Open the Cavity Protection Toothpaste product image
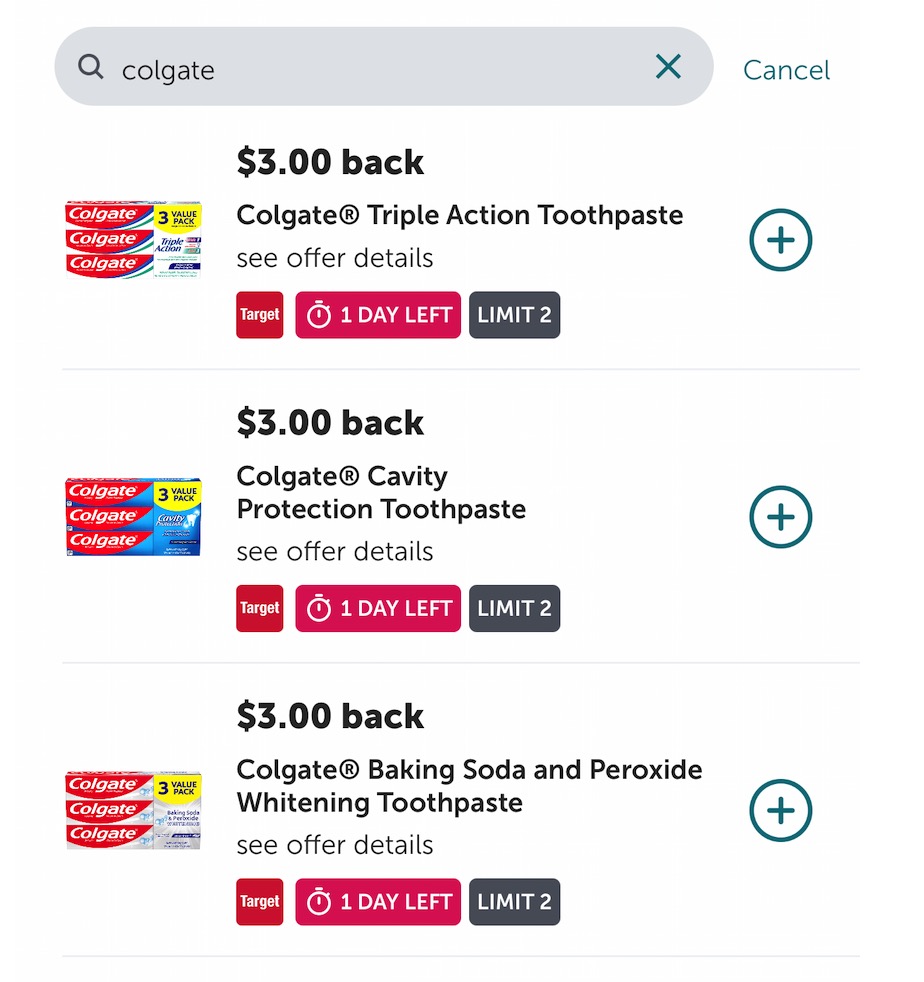The image size is (924, 982). [x=133, y=517]
